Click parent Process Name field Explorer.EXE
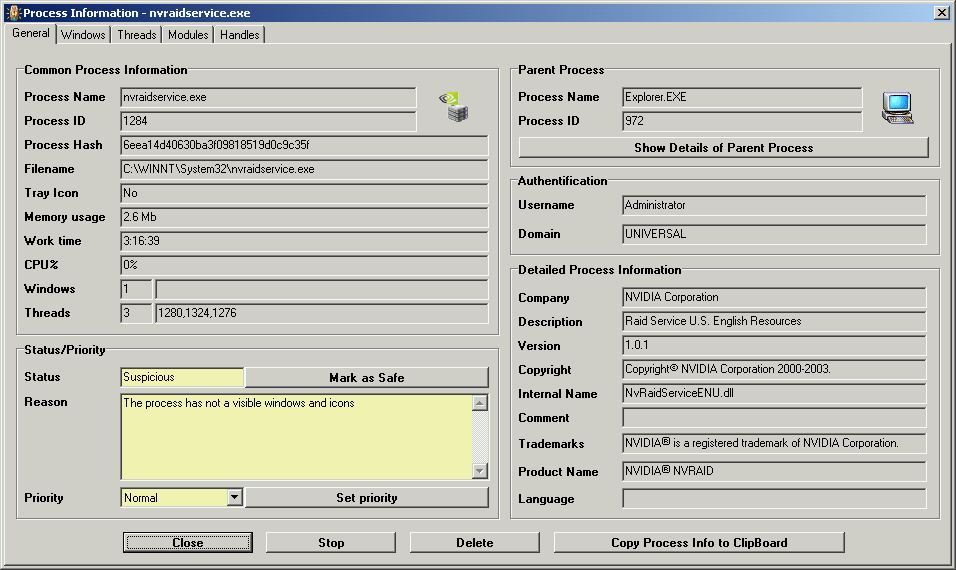956x570 pixels. coord(742,97)
